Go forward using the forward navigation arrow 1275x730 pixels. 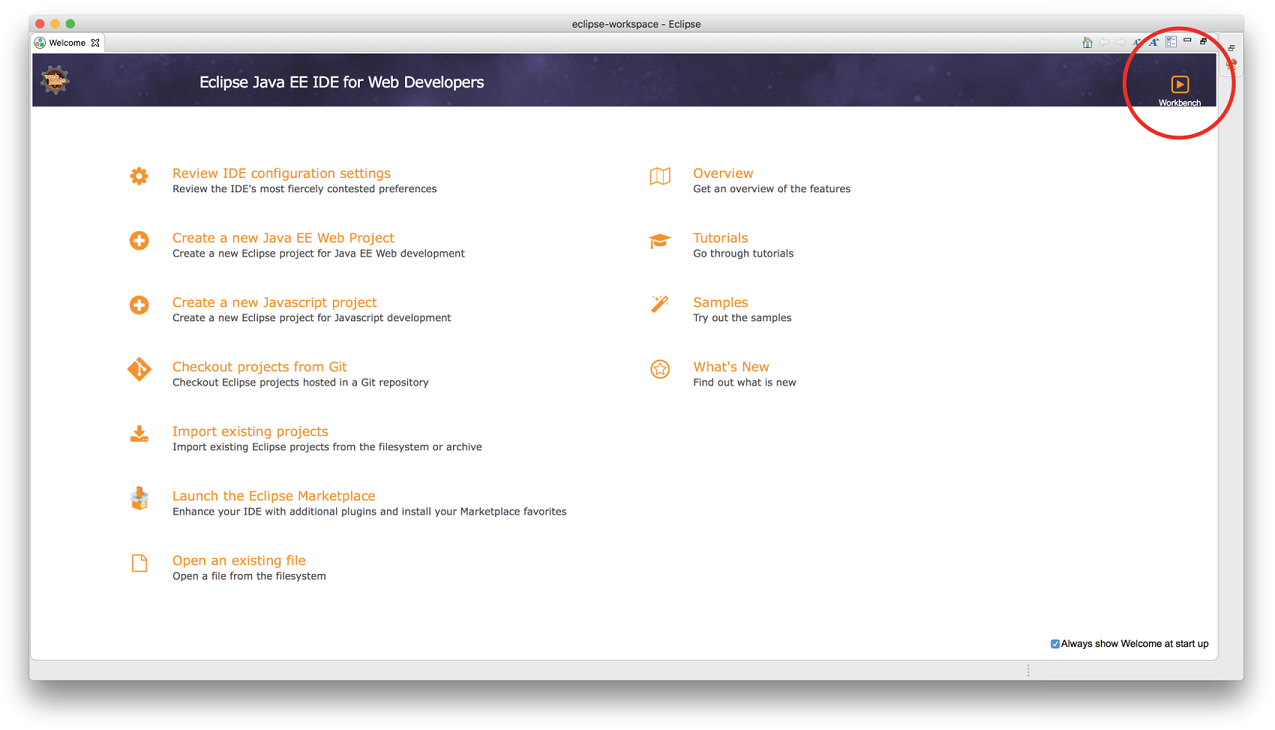[1119, 42]
